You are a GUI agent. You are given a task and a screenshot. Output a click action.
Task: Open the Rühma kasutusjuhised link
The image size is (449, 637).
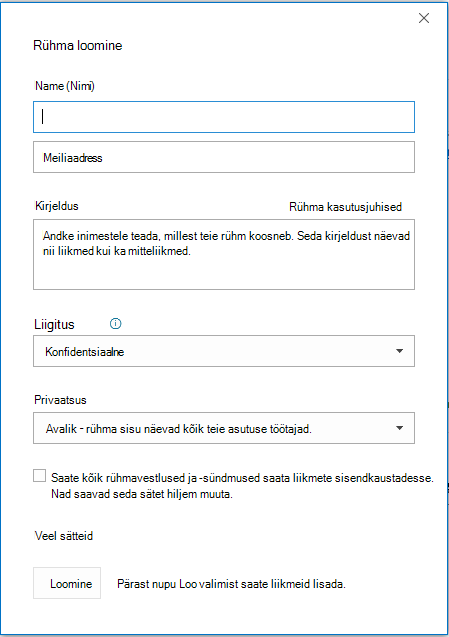pos(345,207)
